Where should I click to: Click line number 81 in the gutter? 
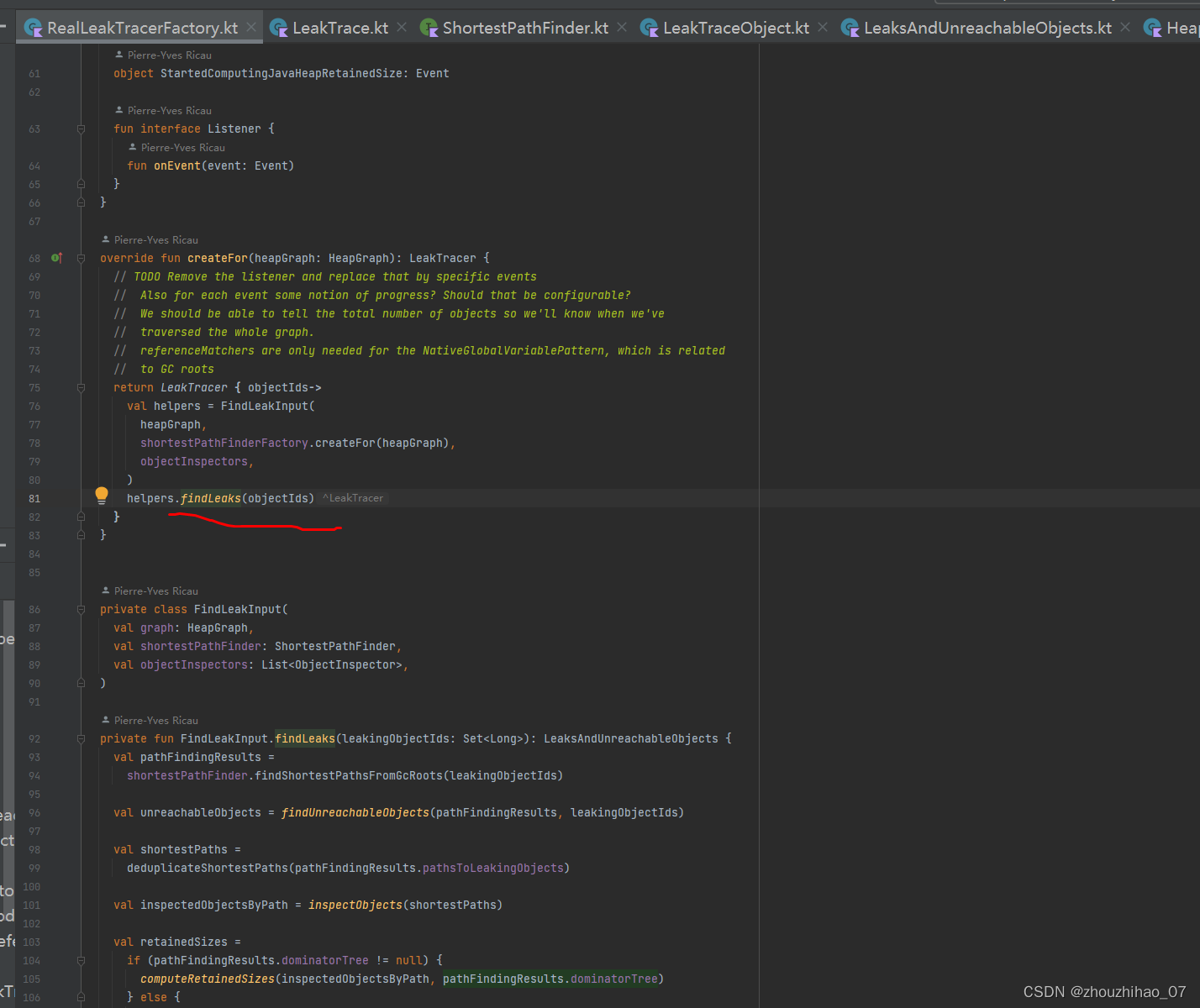tap(34, 498)
